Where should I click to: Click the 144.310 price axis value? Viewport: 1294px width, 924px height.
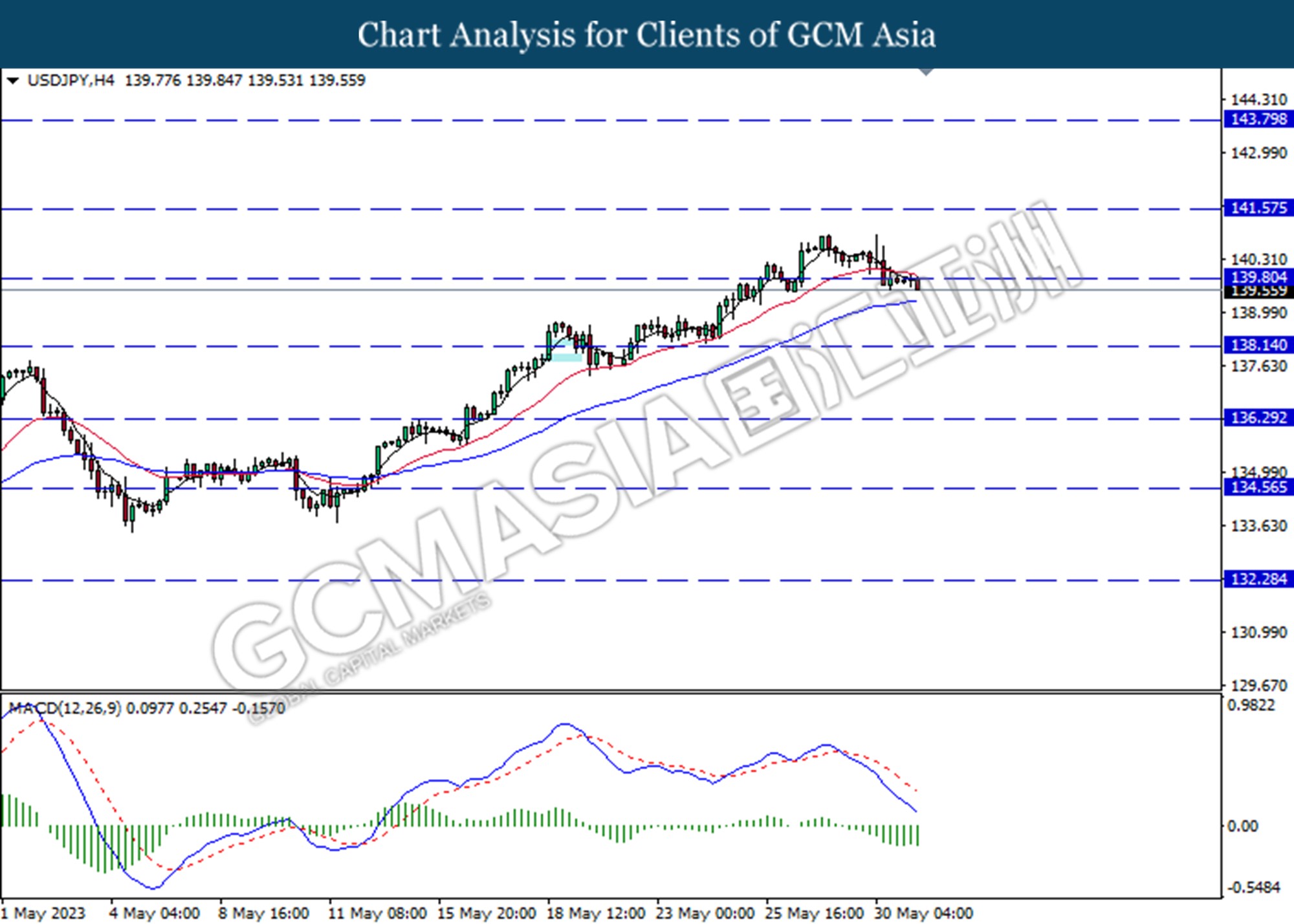[1258, 100]
